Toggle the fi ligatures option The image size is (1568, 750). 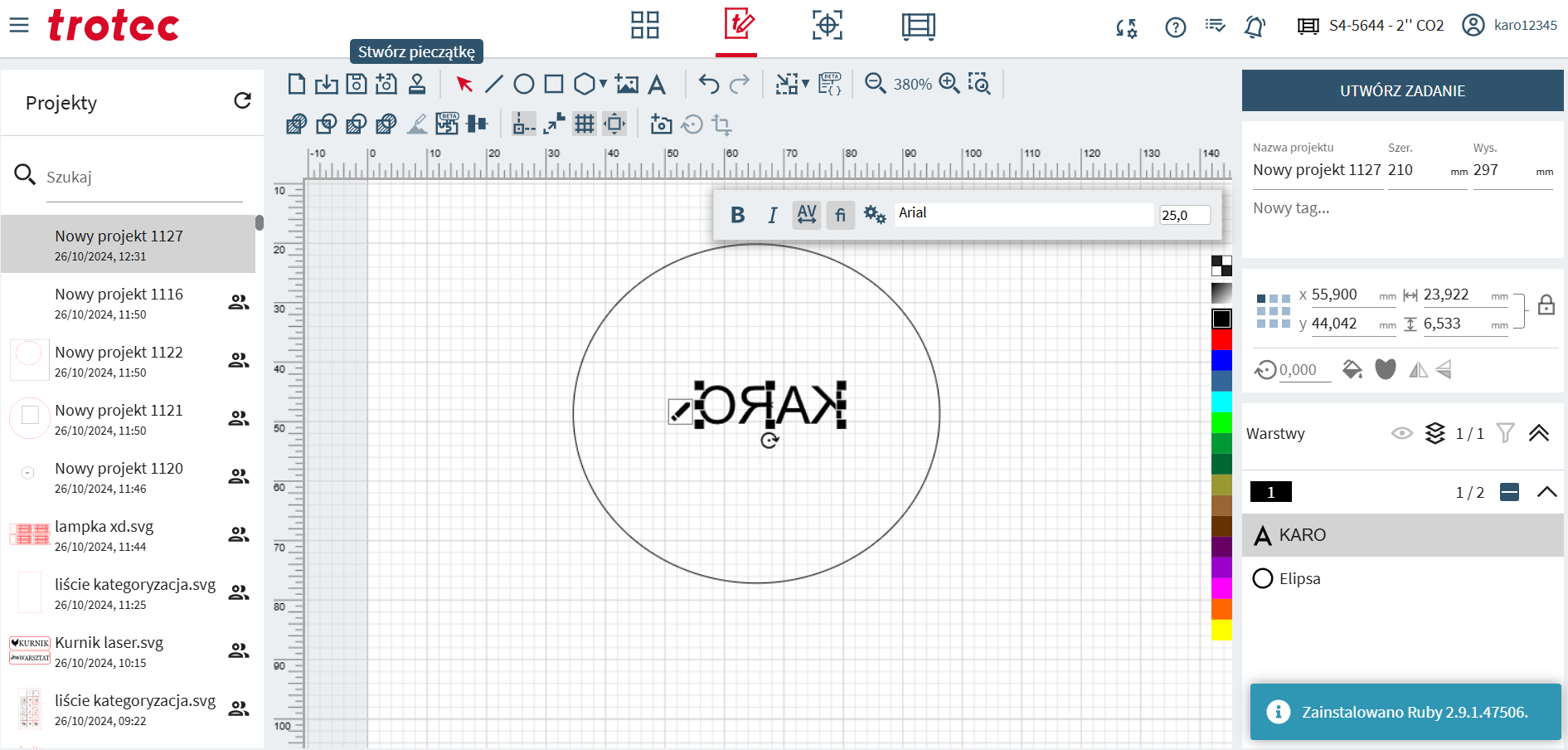[x=840, y=215]
